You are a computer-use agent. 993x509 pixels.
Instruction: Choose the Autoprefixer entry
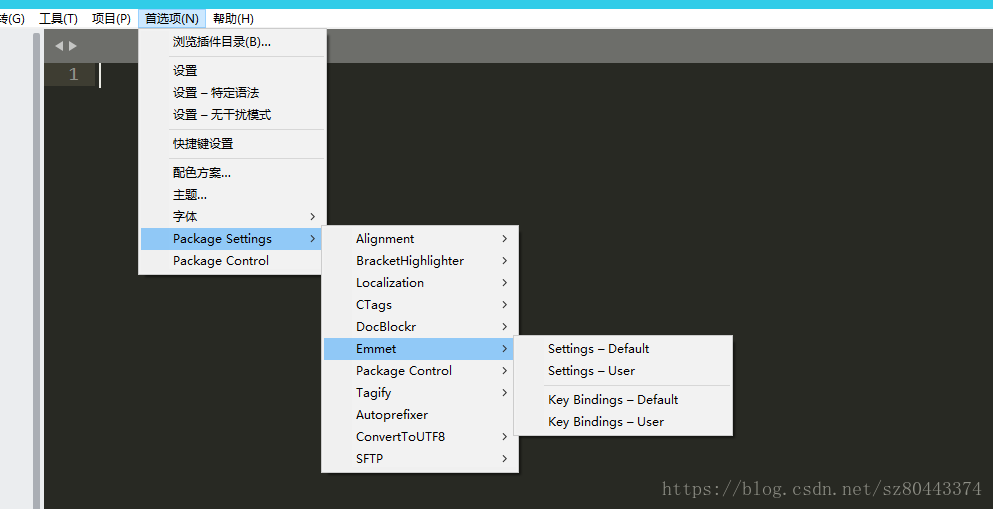tap(420, 415)
